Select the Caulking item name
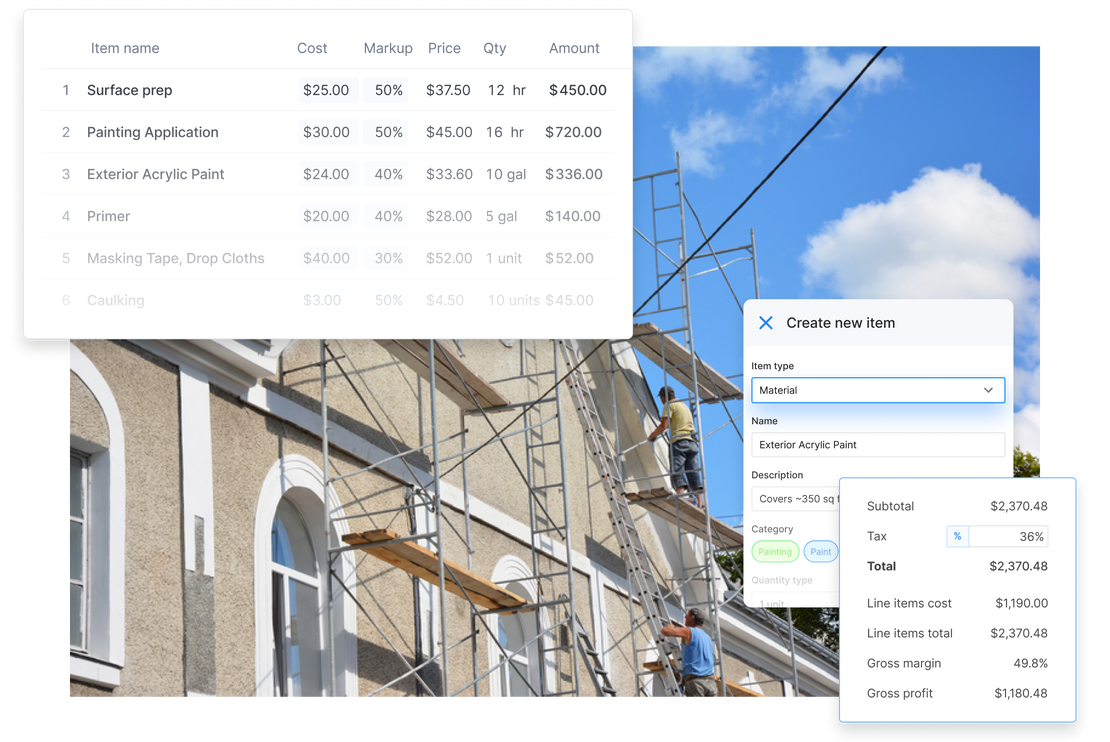 pos(115,300)
